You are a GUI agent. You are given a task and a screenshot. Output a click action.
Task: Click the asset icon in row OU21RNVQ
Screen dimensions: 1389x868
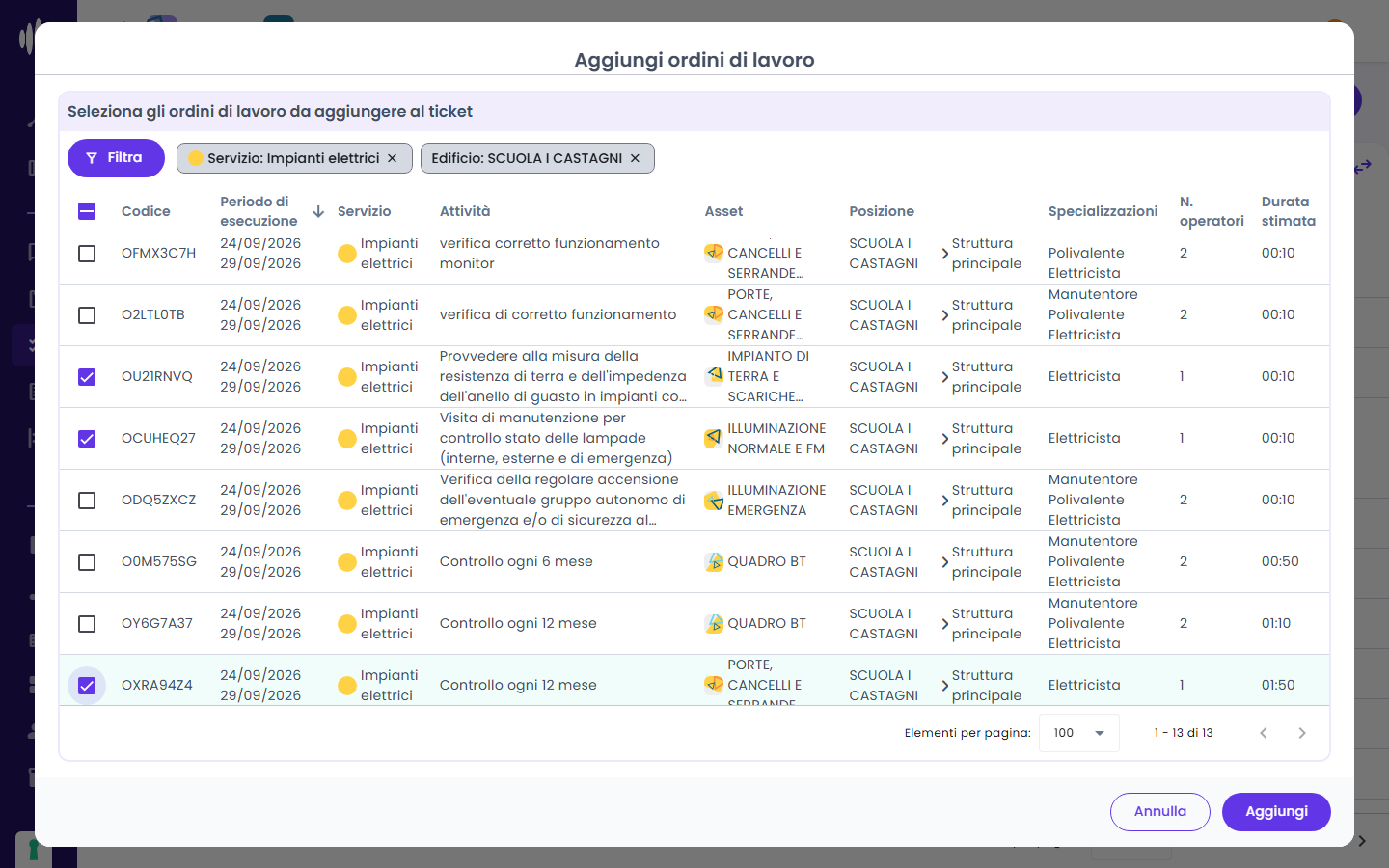point(714,376)
